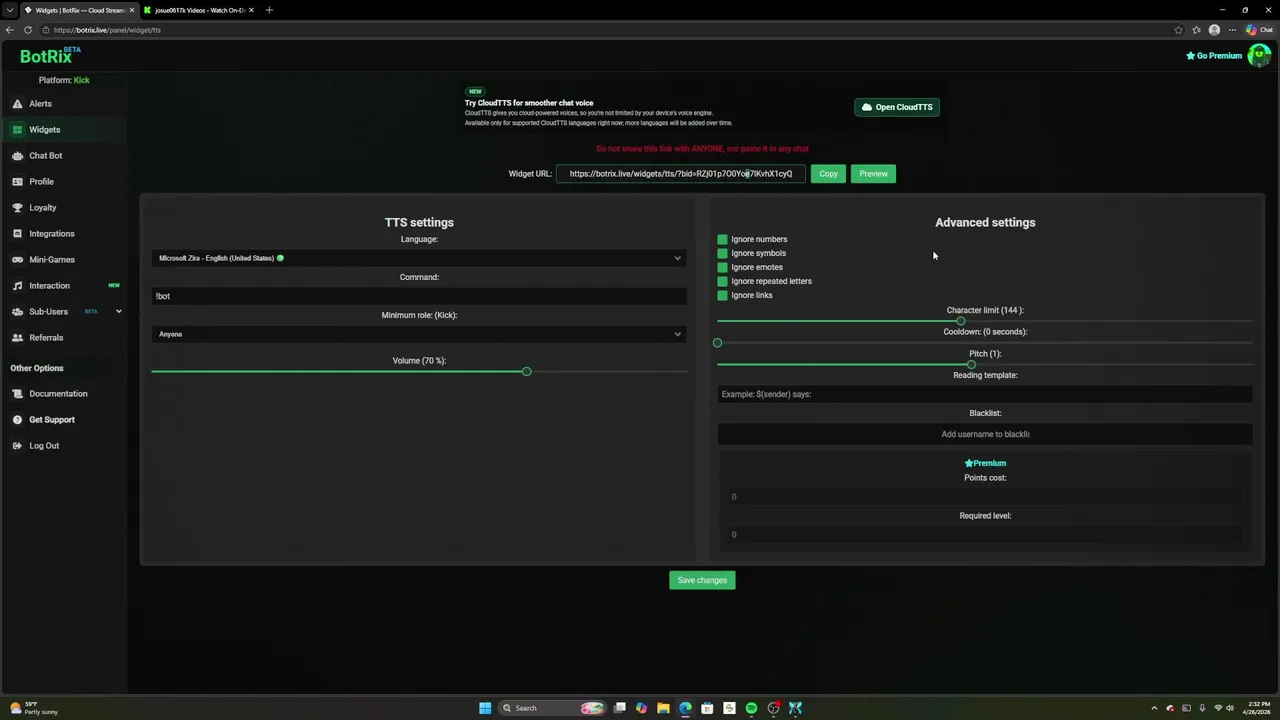Click the Profile icon in the sidebar

(x=17, y=182)
